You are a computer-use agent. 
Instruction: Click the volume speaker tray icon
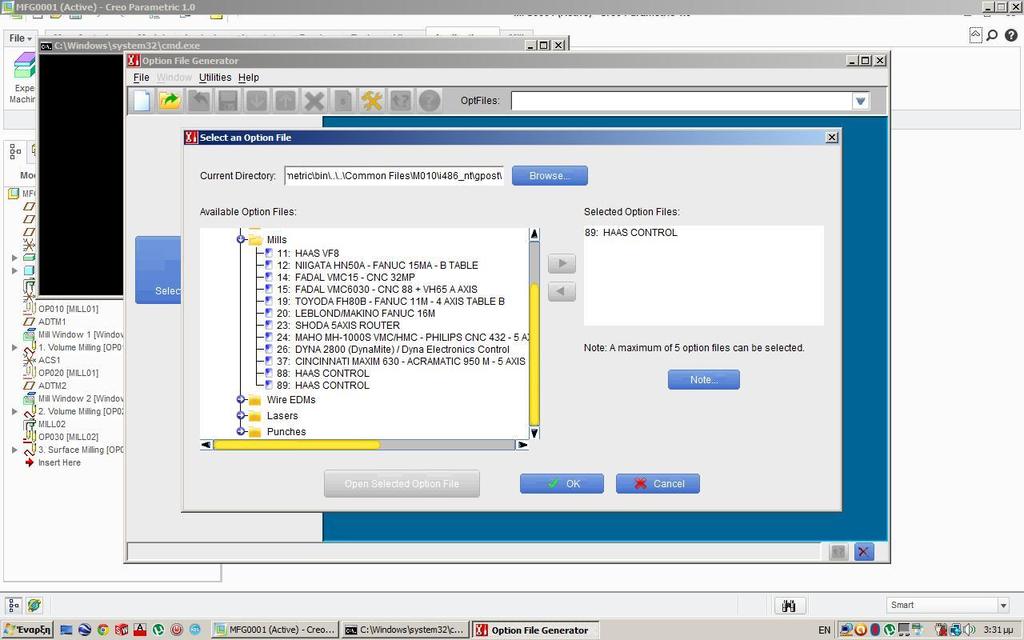coord(968,630)
